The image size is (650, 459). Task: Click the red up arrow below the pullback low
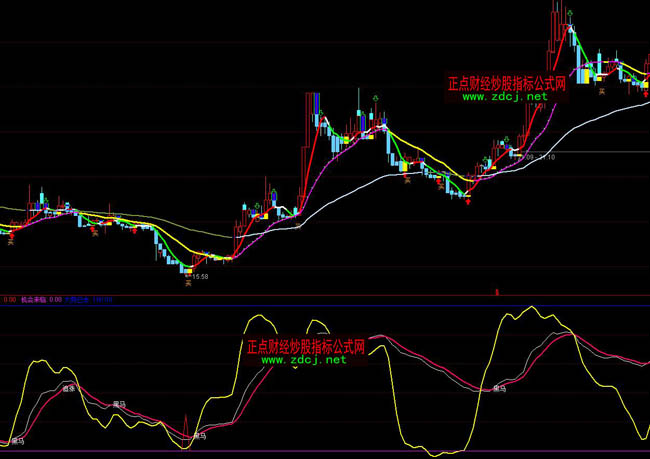point(469,201)
